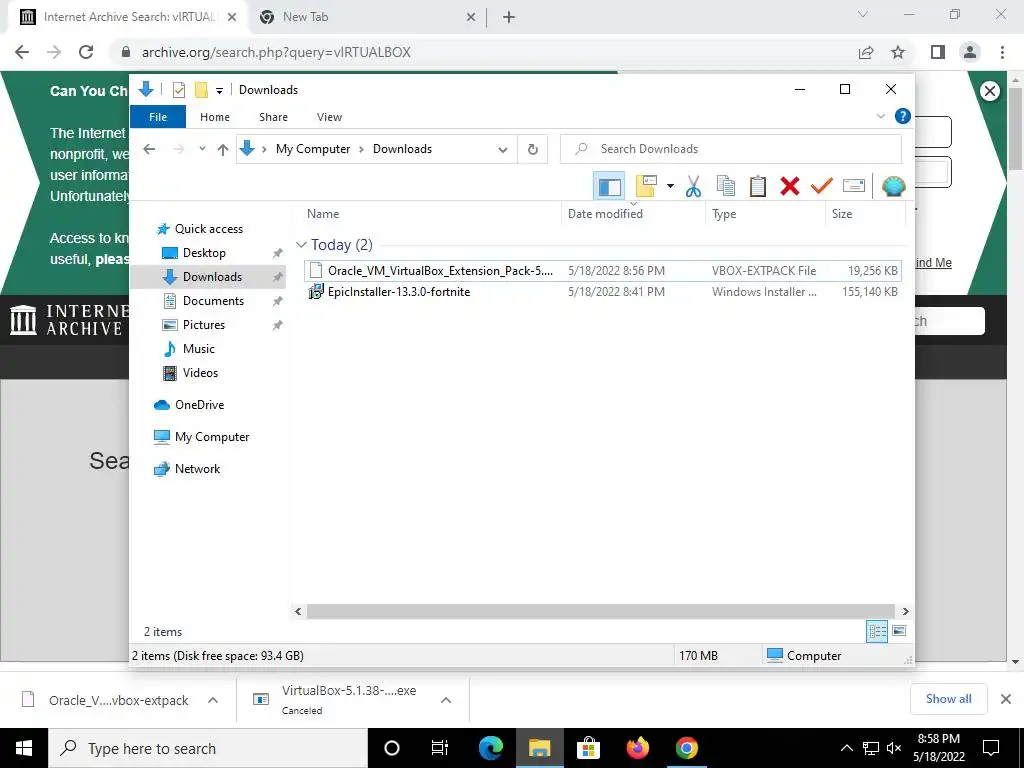Viewport: 1024px width, 768px height.
Task: Toggle the navigation pane layout button
Action: (x=609, y=187)
